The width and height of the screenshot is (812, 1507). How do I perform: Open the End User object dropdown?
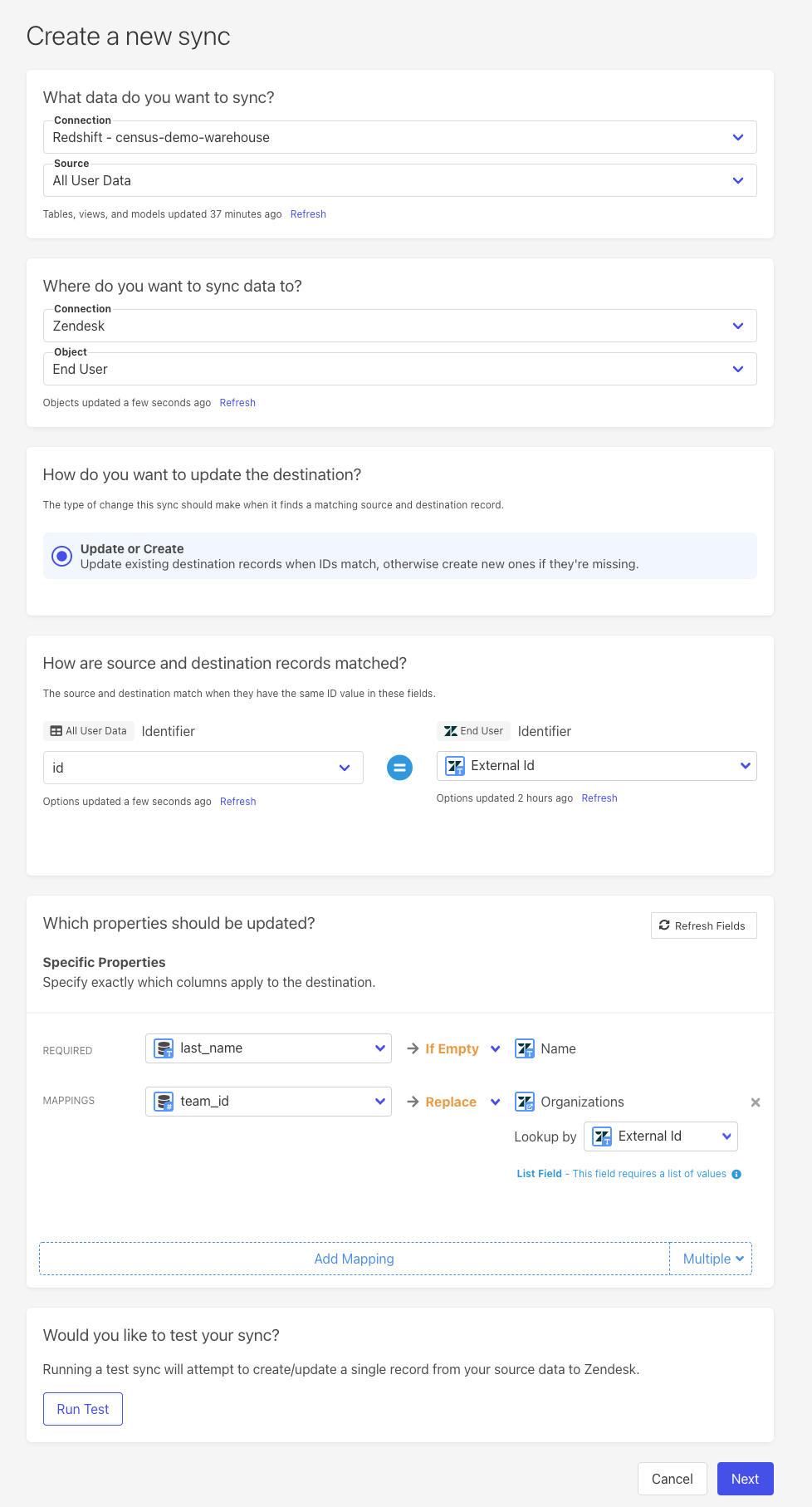399,369
